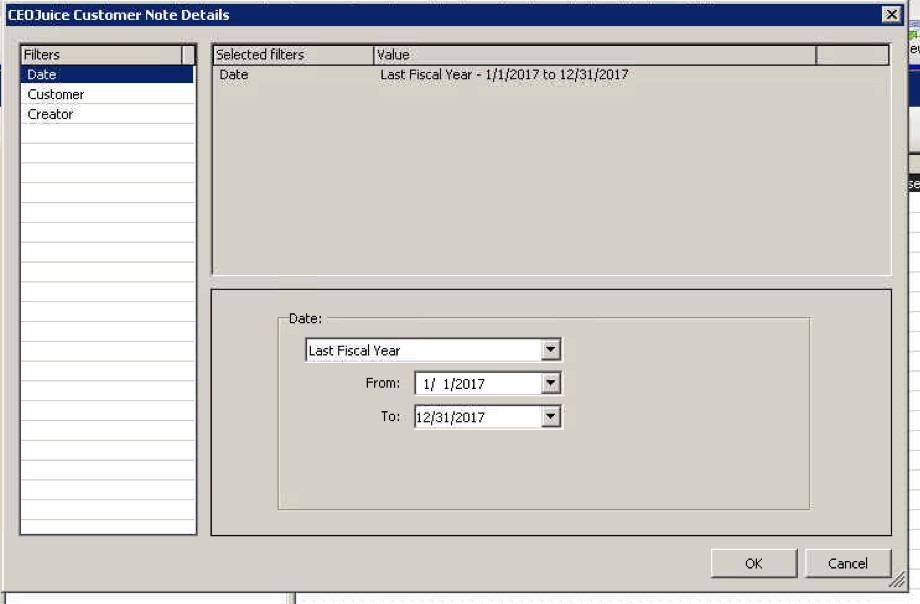Open the To date picker arrow

pyautogui.click(x=550, y=417)
